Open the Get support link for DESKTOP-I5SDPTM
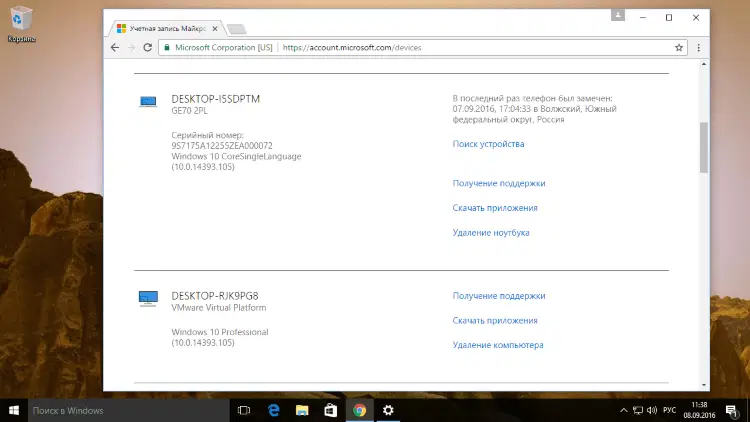 pos(499,183)
